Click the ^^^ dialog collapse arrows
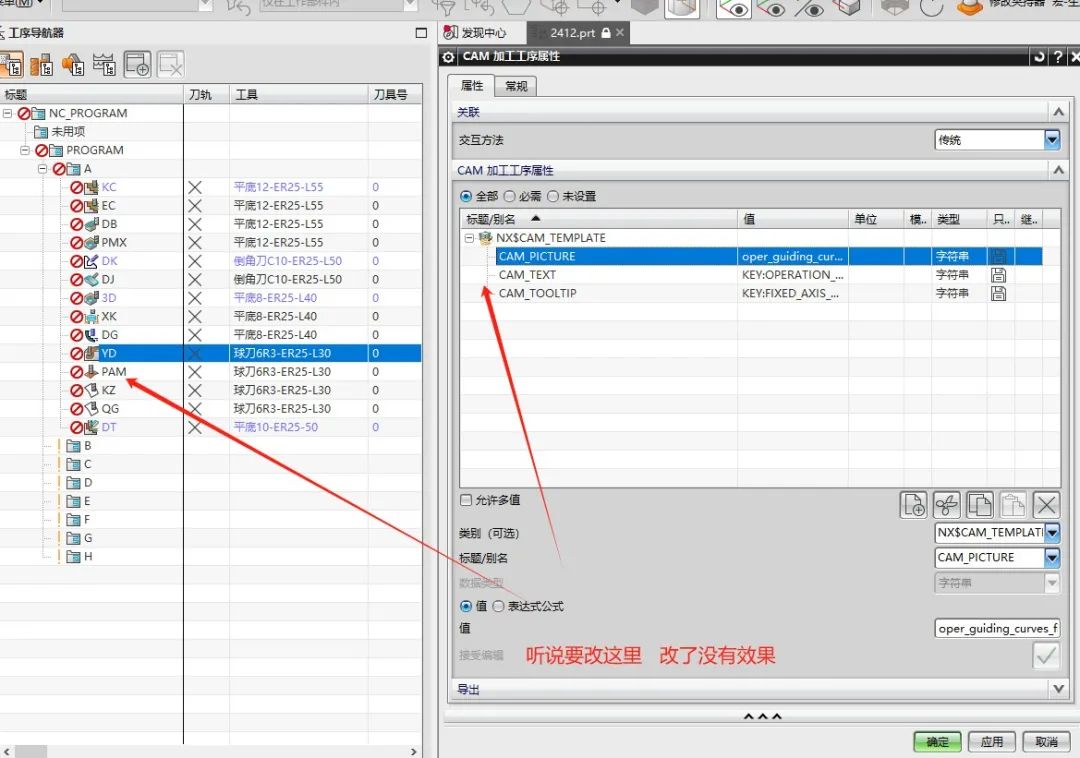Viewport: 1080px width, 758px height. tap(762, 717)
